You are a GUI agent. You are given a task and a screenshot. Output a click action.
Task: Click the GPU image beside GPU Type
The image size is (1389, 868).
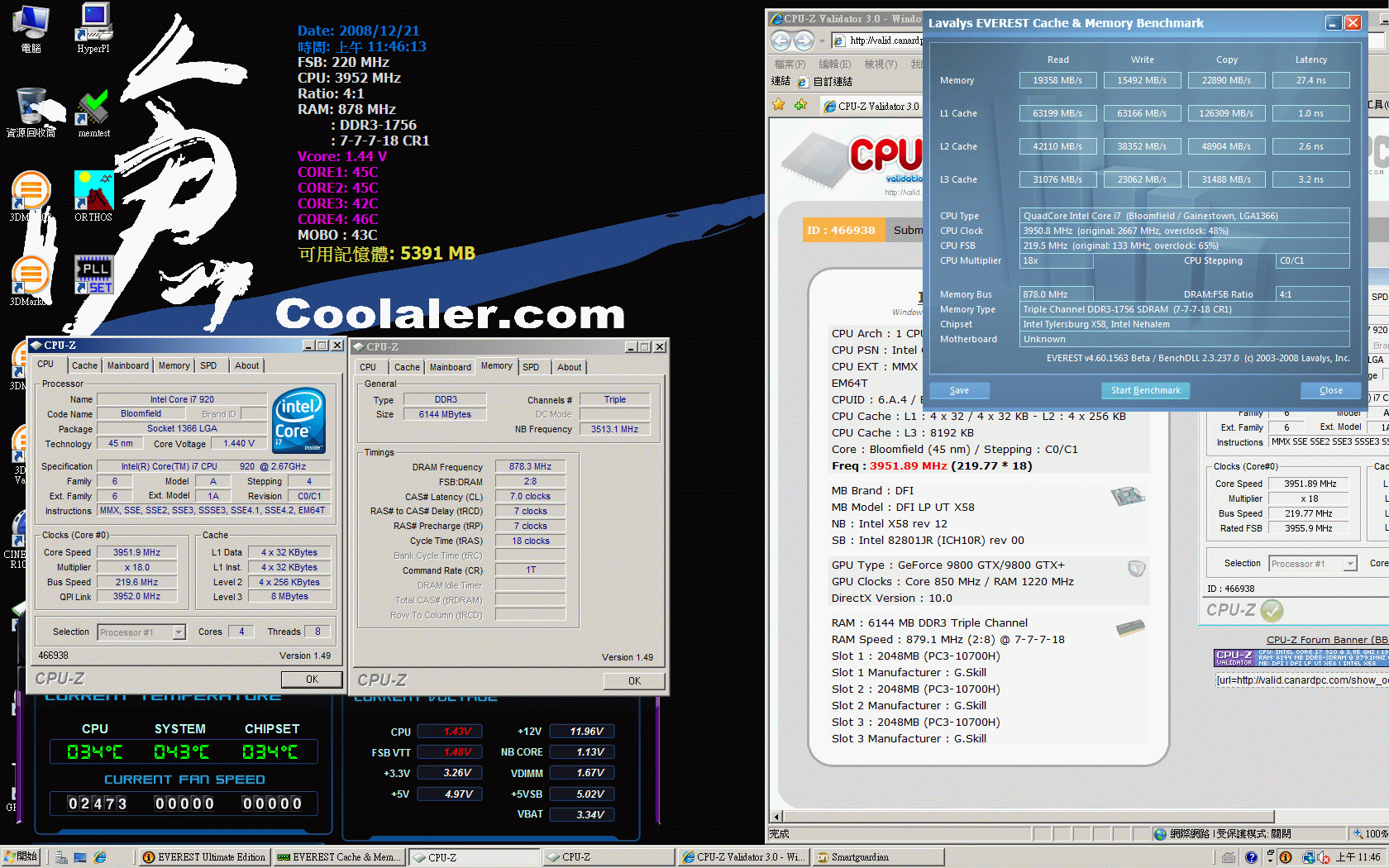click(x=1137, y=568)
